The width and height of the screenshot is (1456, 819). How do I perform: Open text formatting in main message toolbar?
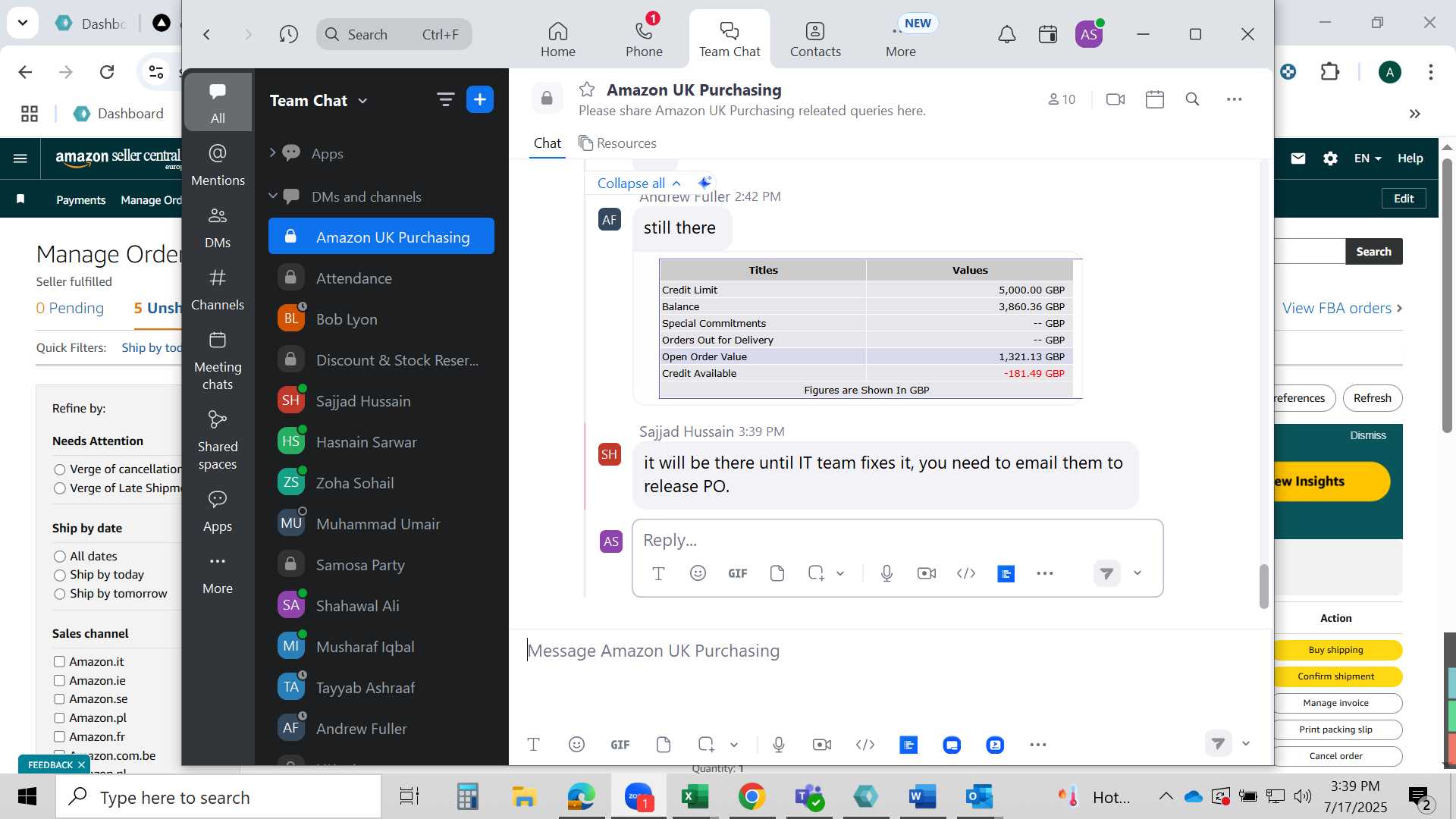[533, 745]
